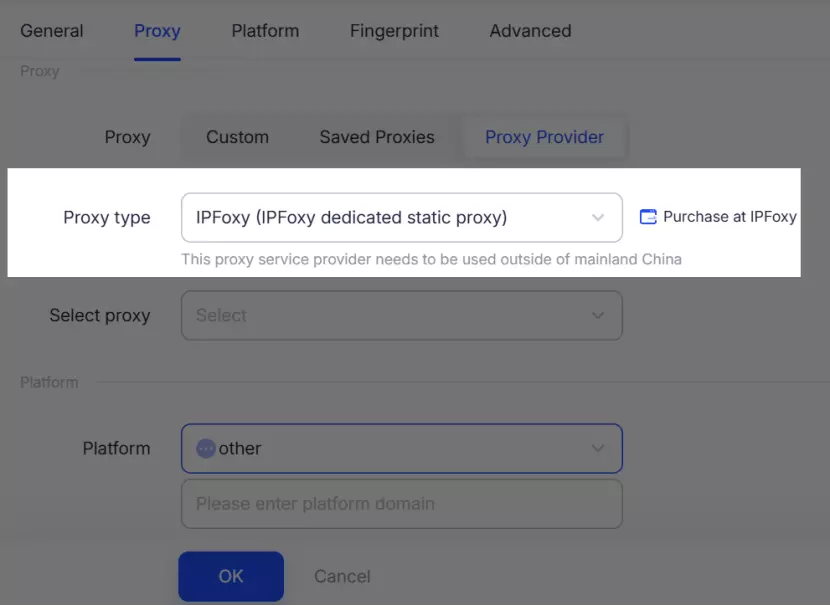Open the Advanced tab
830x606 pixels.
(x=530, y=31)
